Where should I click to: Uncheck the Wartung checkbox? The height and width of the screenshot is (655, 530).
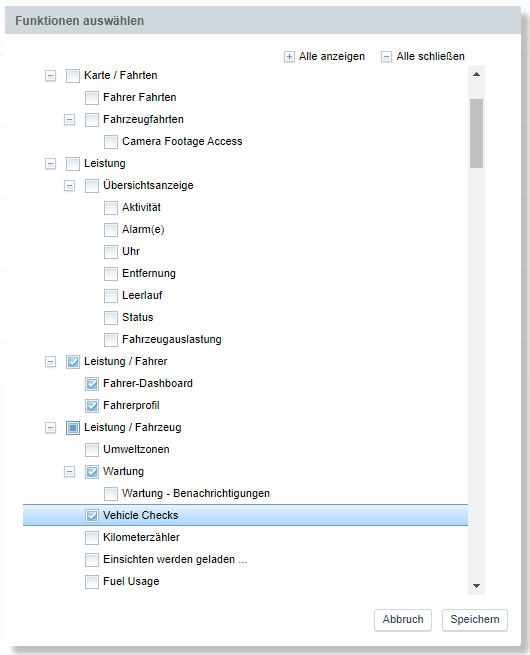click(92, 472)
